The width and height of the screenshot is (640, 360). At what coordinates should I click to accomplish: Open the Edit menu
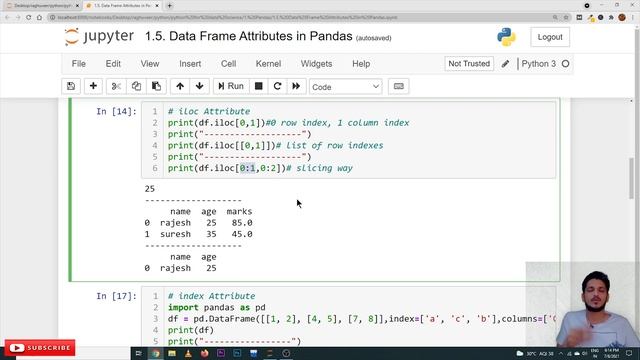(x=113, y=64)
